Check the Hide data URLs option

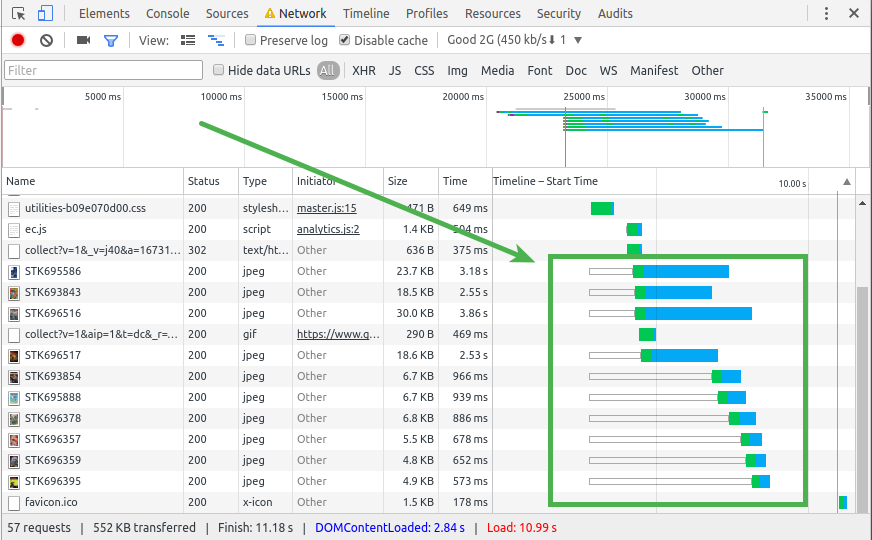[x=219, y=70]
